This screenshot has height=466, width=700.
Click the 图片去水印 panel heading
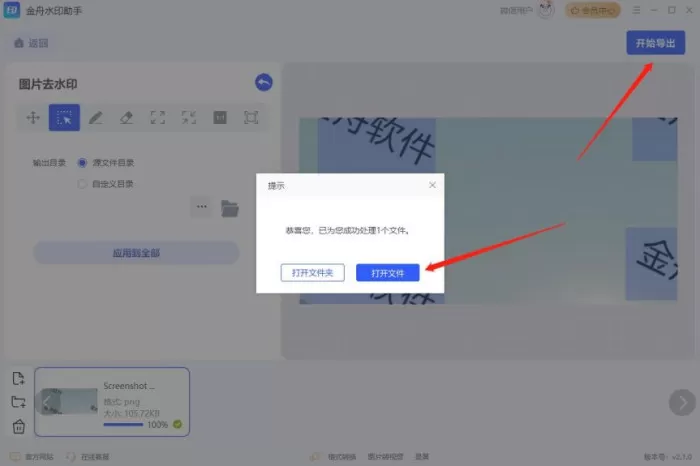point(48,84)
